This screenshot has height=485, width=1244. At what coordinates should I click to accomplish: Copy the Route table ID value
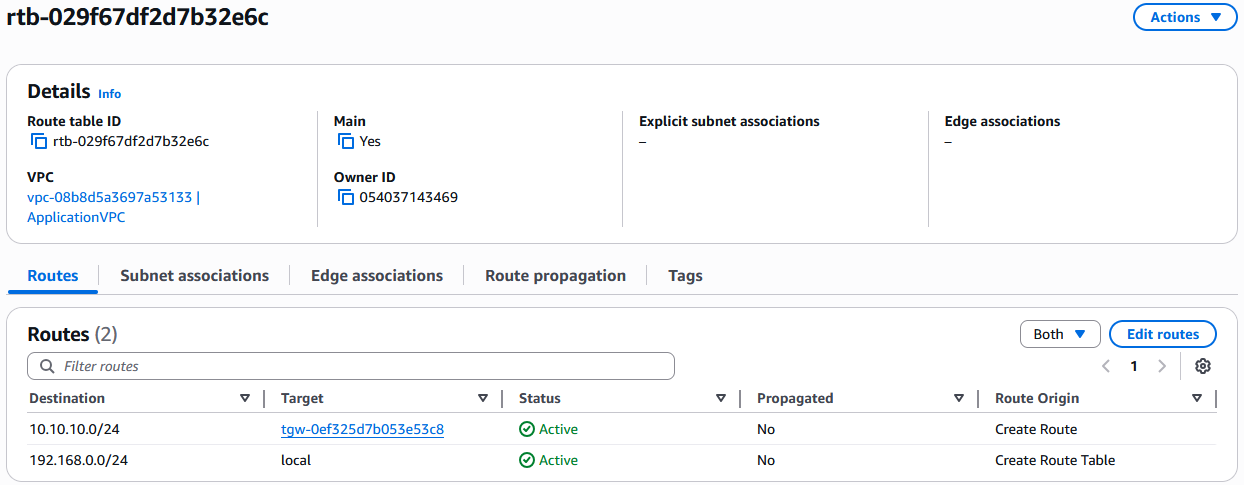coord(39,142)
